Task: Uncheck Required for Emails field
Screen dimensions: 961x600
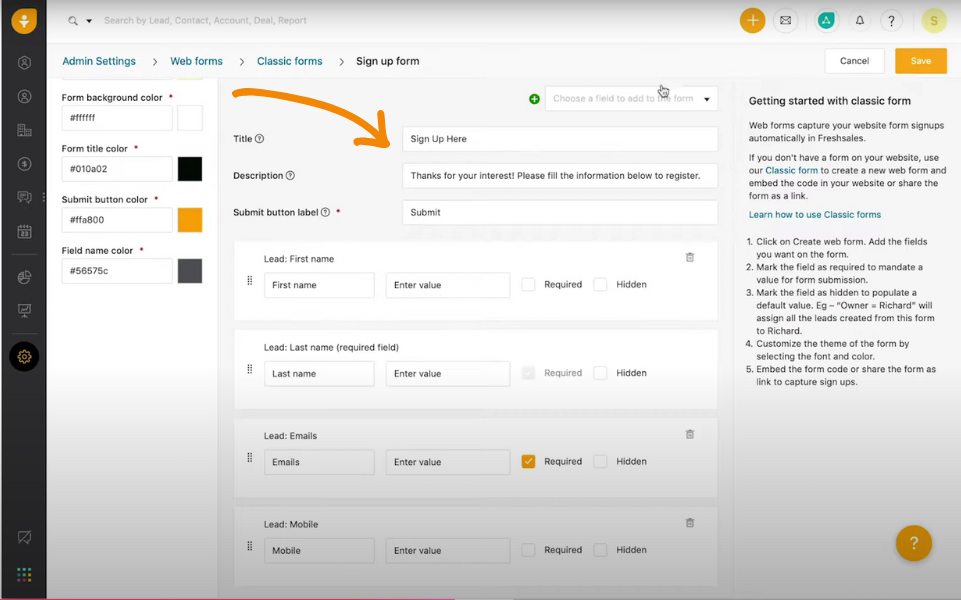Action: pyautogui.click(x=528, y=461)
